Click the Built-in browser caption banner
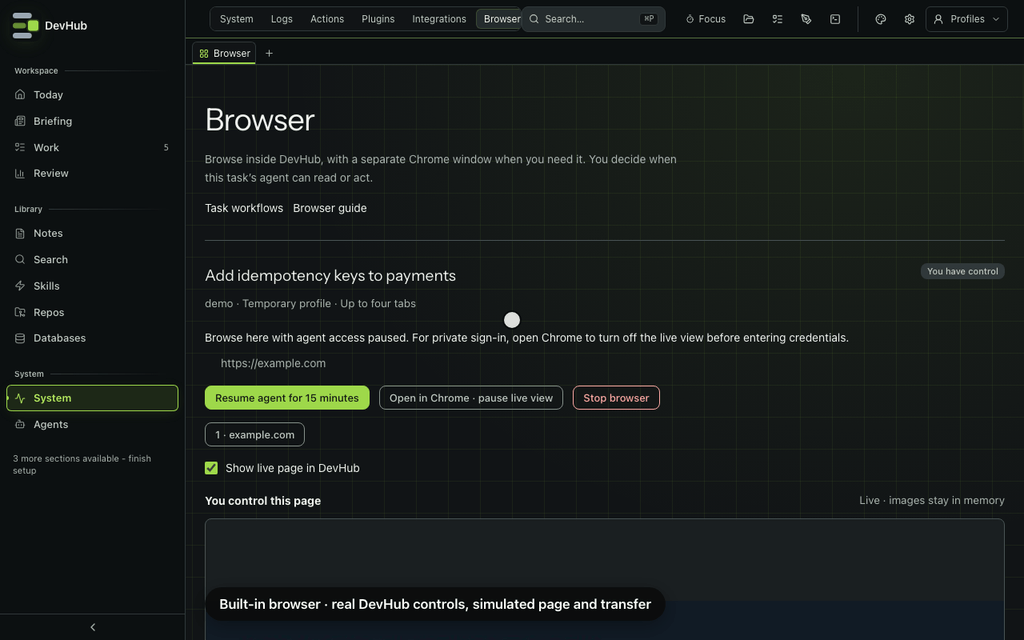 [435, 604]
